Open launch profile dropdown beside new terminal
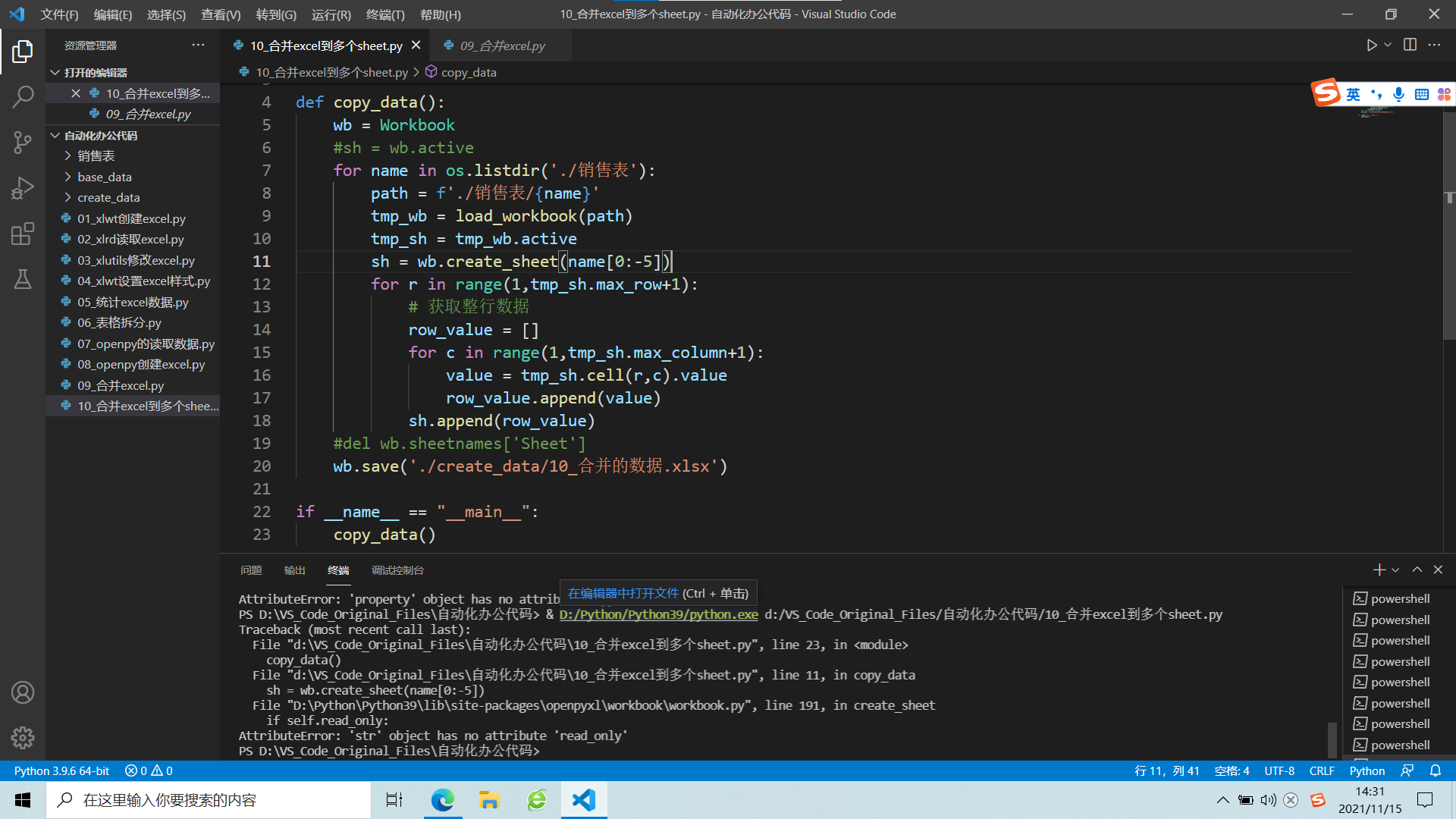 (1395, 570)
